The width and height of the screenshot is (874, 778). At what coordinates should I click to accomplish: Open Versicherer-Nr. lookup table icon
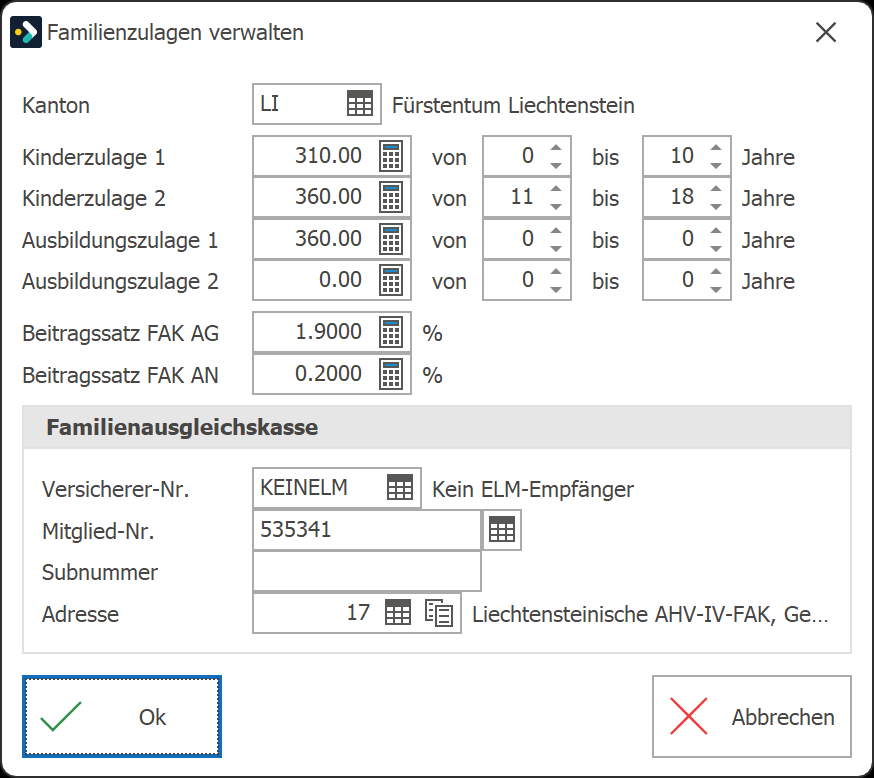coord(400,488)
